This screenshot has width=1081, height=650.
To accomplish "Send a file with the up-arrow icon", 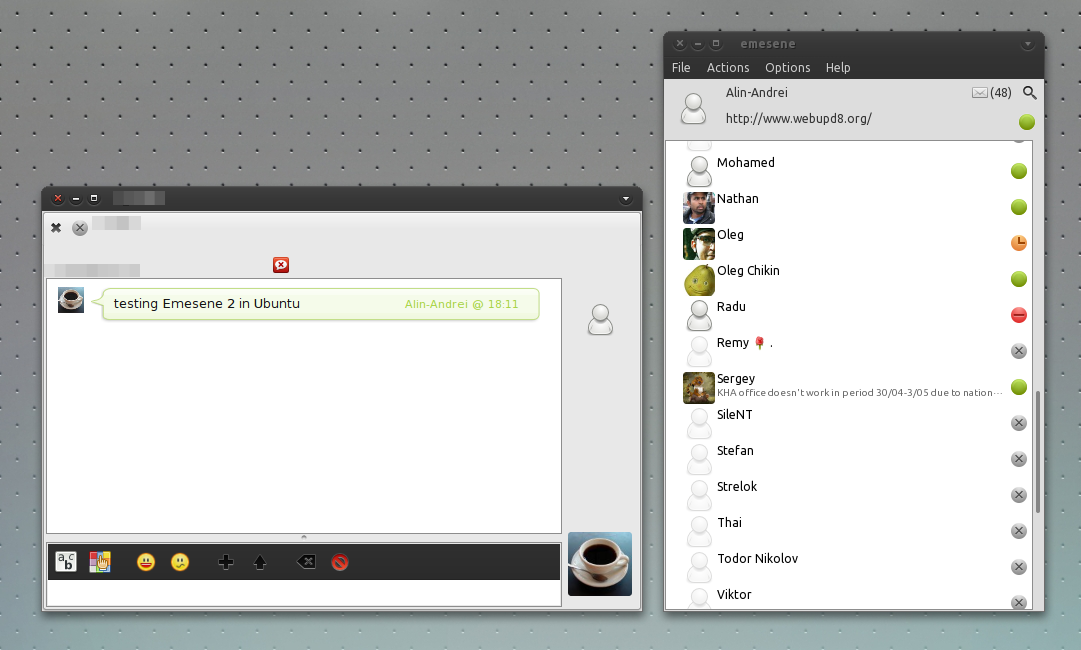I will point(260,562).
